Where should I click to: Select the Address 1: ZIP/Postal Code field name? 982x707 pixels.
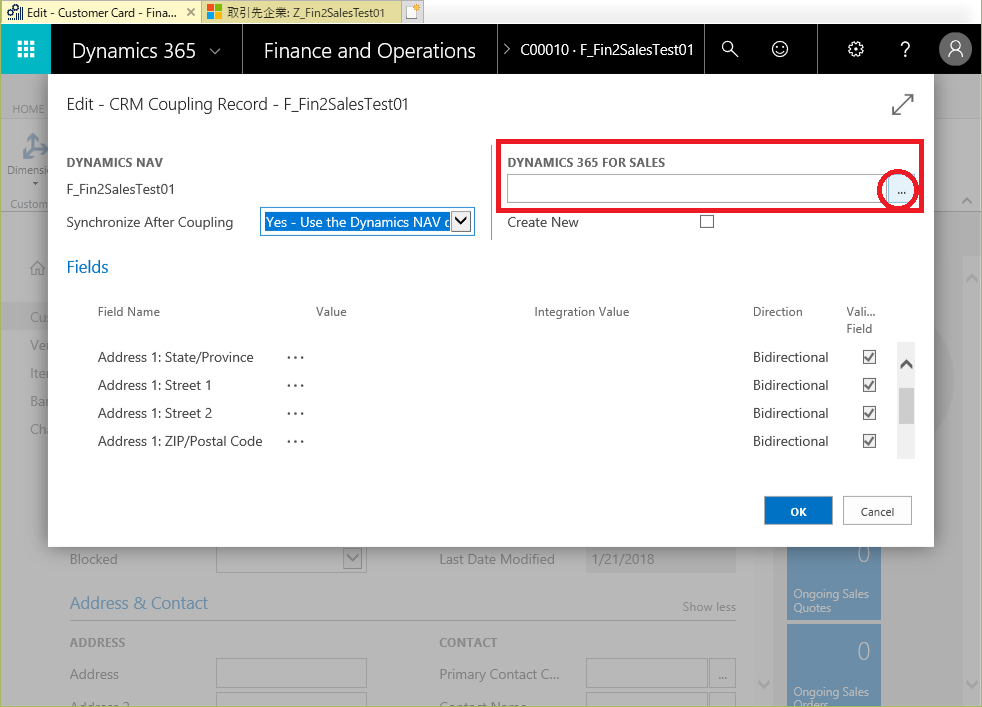[180, 441]
